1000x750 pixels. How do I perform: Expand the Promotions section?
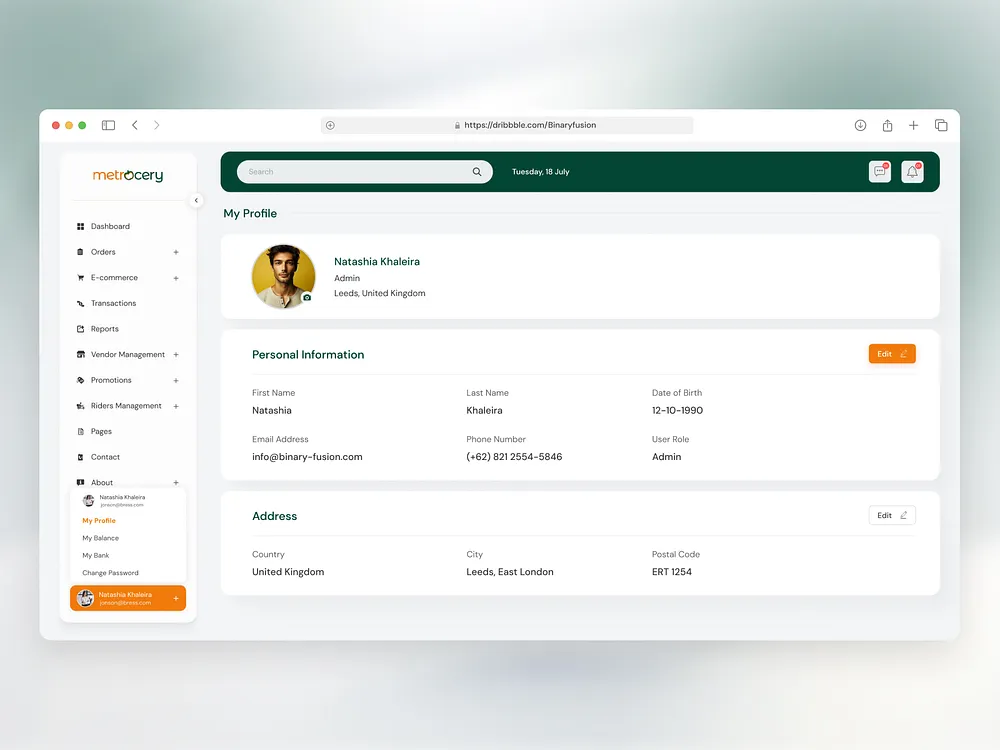[x=176, y=380]
